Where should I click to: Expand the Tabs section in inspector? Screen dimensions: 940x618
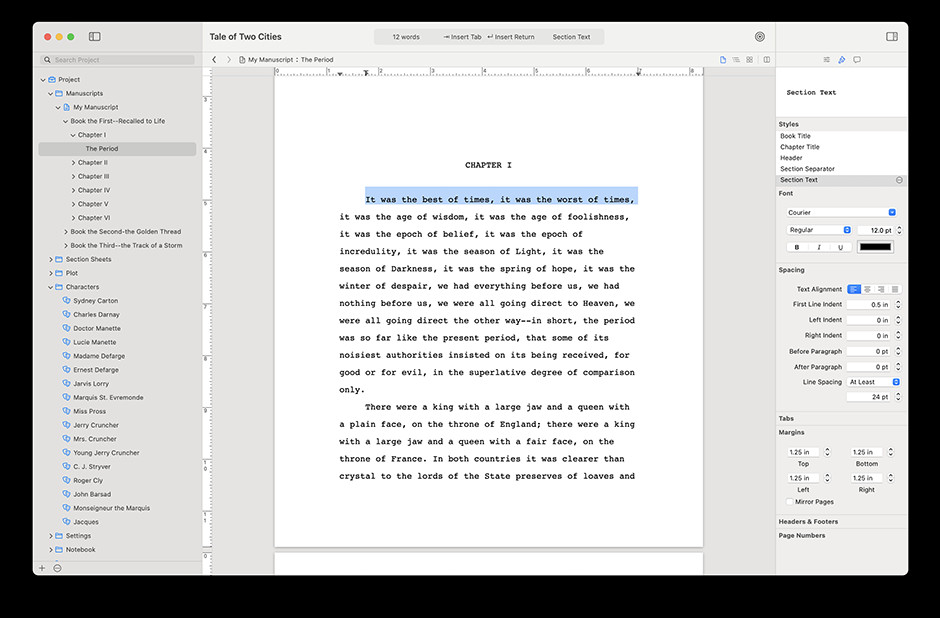[x=786, y=418]
